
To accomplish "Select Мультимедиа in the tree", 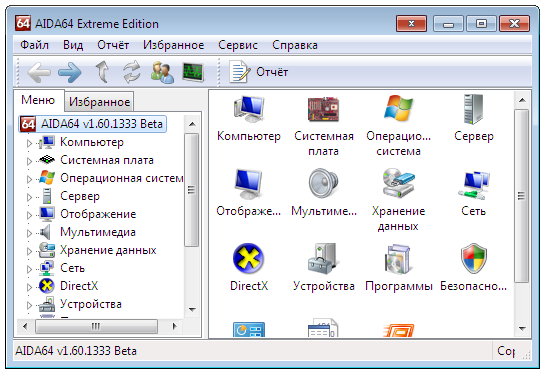I will [98, 232].
